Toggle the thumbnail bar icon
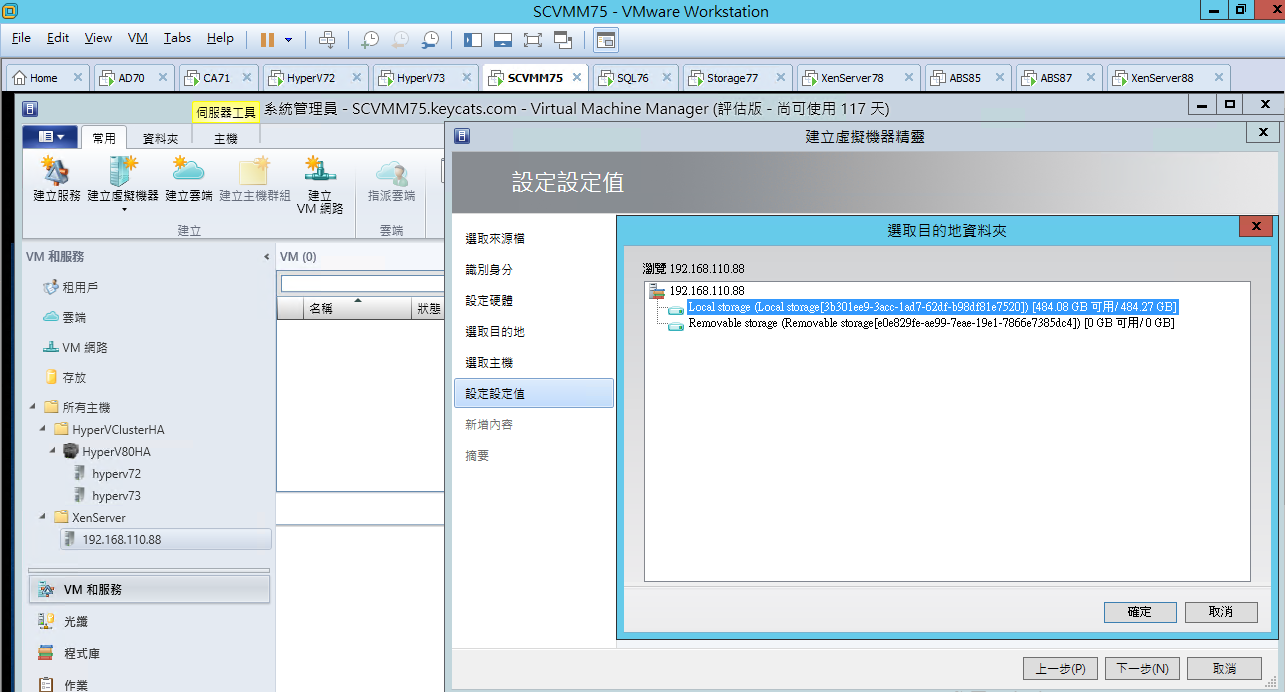The image size is (1285, 692). [x=503, y=39]
